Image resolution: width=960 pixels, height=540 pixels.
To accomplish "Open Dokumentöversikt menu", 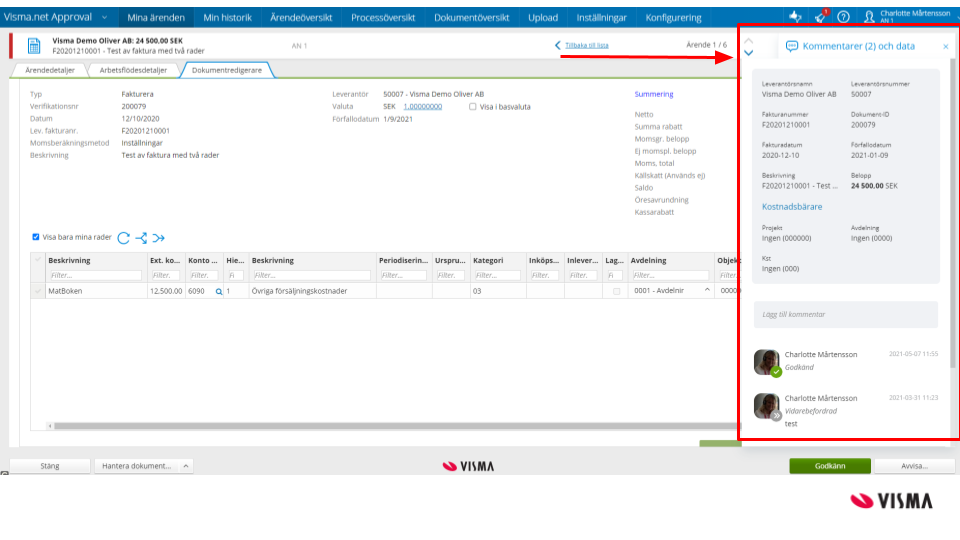I will pos(471,18).
